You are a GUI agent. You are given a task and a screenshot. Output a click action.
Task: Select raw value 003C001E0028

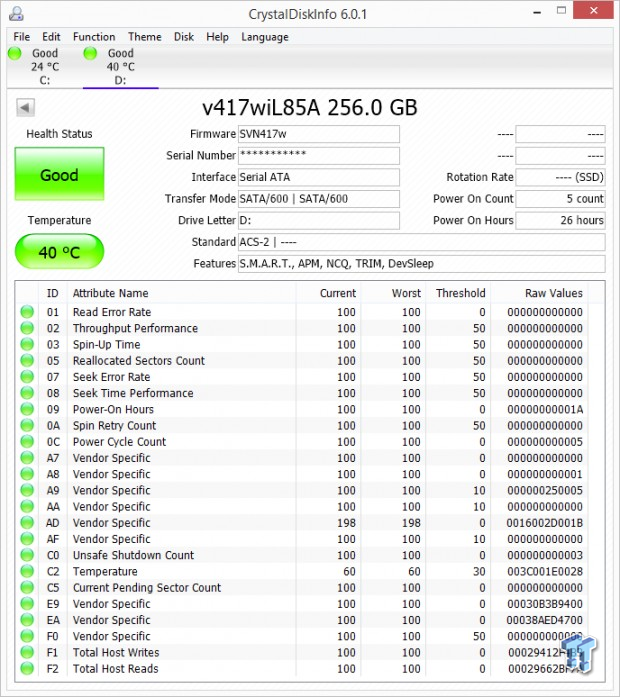pos(545,571)
